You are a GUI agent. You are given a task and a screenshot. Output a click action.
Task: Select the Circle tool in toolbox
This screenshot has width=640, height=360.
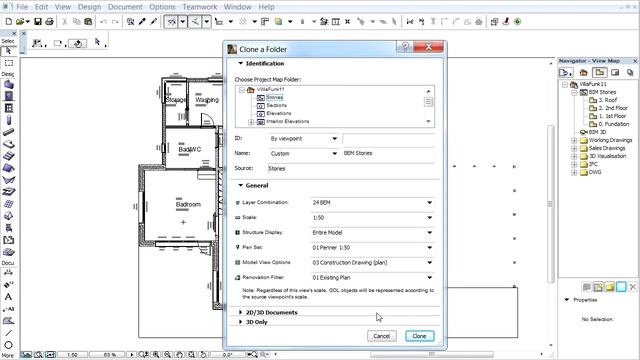8,345
